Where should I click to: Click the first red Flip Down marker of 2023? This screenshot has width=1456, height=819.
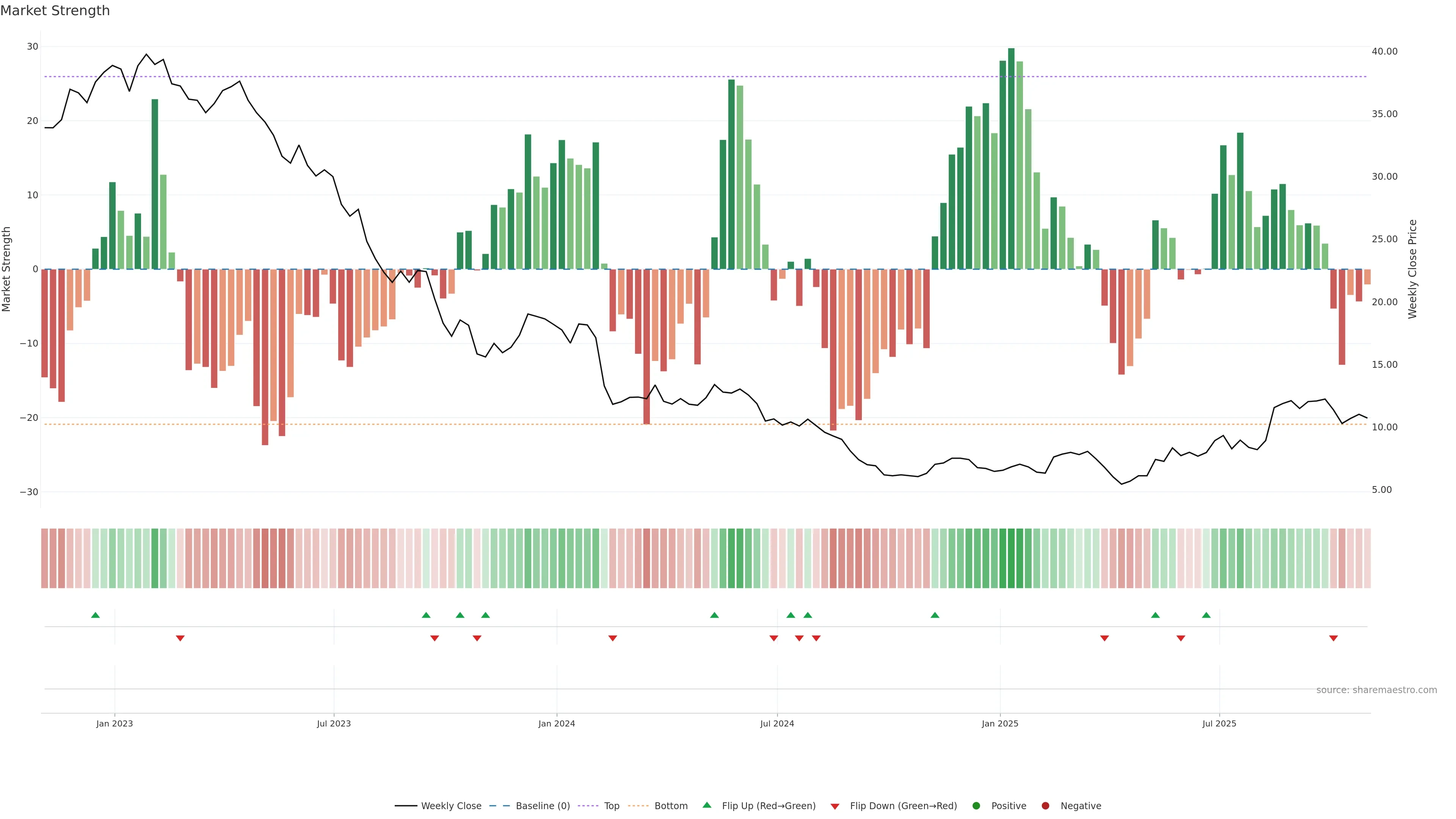tap(180, 638)
